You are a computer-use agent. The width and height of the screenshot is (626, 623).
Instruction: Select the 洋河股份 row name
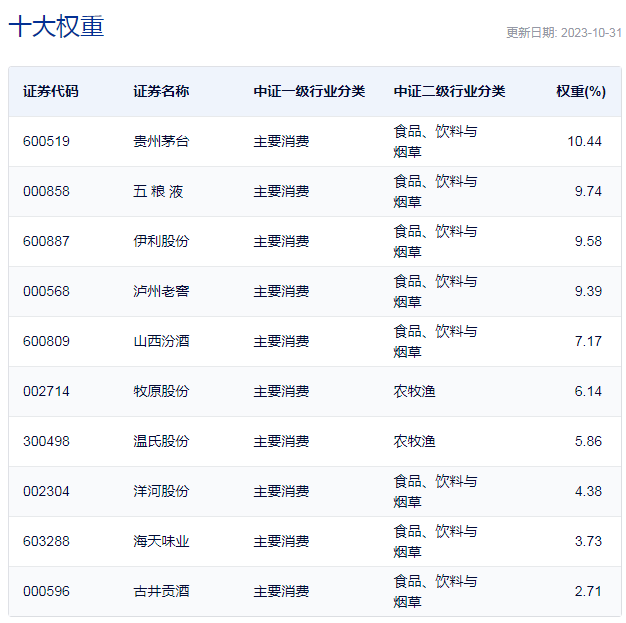(x=161, y=491)
